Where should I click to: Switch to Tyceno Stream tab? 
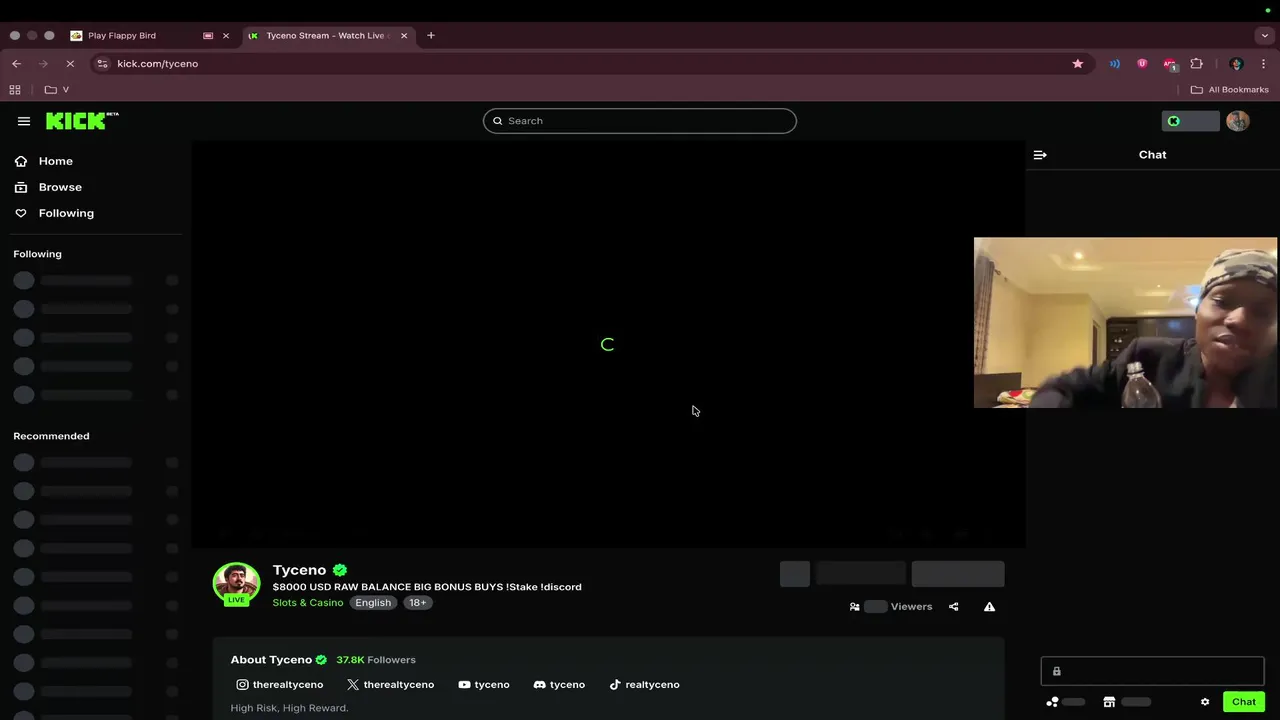point(326,35)
